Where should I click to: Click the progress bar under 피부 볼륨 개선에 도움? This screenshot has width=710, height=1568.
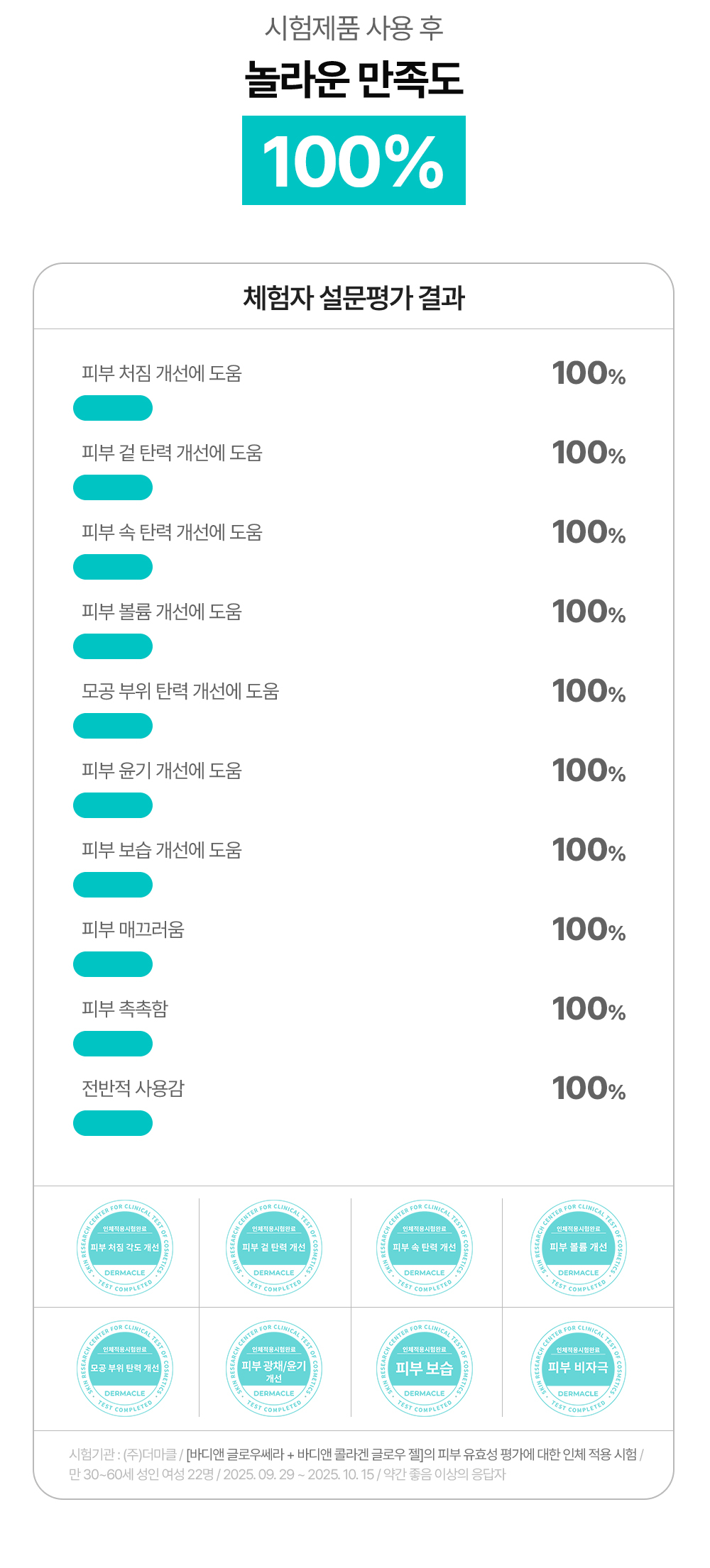tap(113, 646)
